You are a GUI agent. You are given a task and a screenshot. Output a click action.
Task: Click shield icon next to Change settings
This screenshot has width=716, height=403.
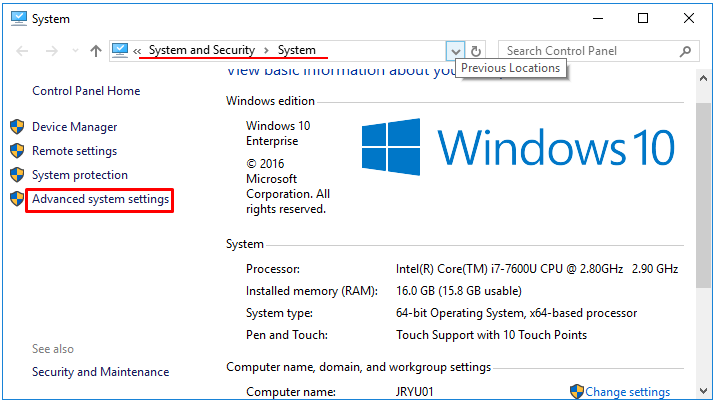pyautogui.click(x=577, y=392)
